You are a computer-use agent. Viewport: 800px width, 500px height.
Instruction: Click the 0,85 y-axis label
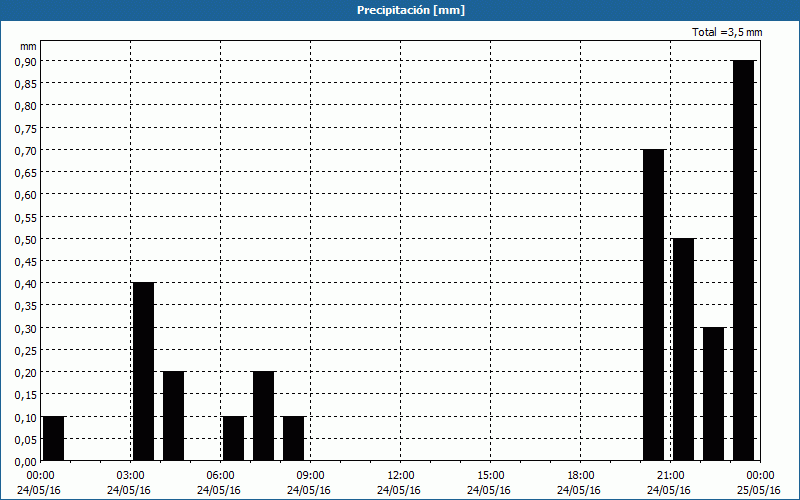point(26,84)
